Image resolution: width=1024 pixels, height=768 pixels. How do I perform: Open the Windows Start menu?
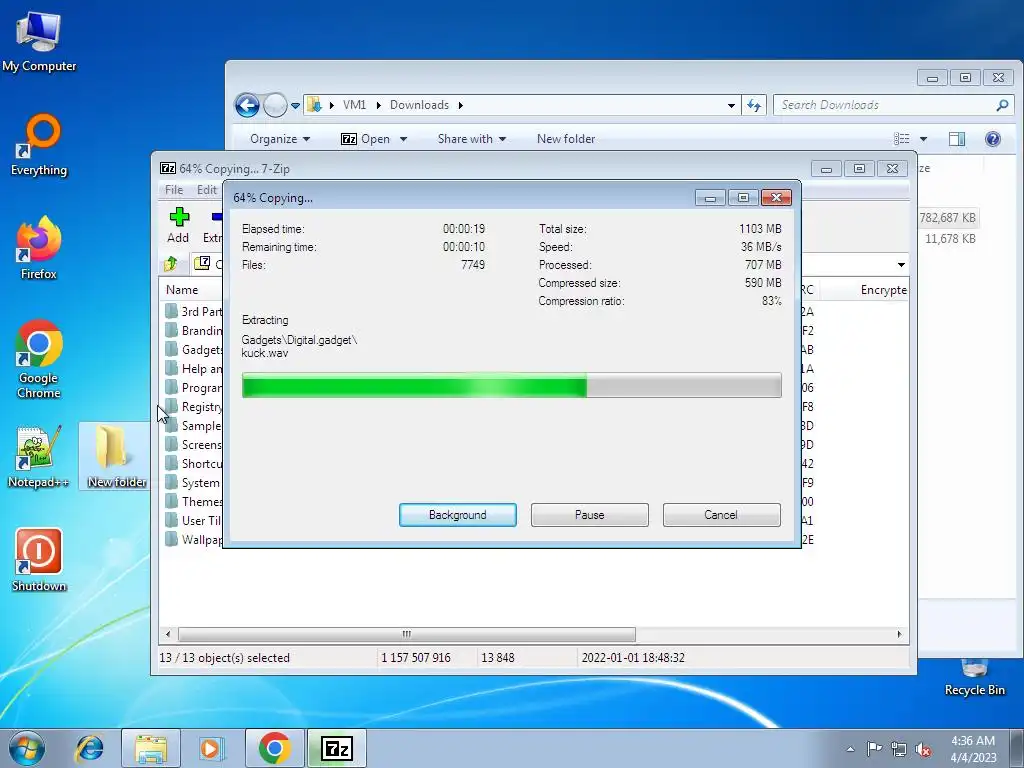pyautogui.click(x=27, y=748)
